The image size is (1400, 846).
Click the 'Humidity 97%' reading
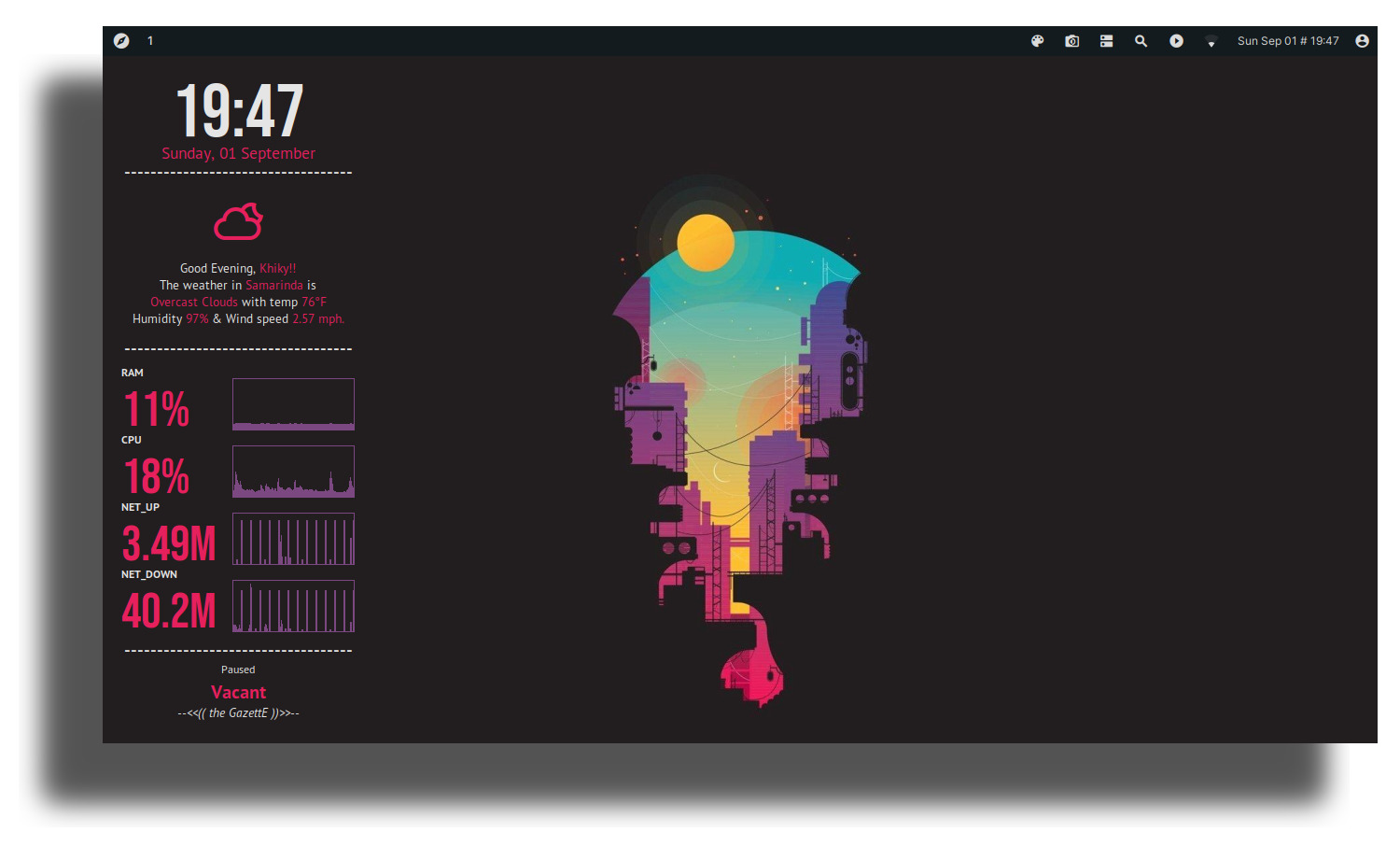(x=171, y=318)
